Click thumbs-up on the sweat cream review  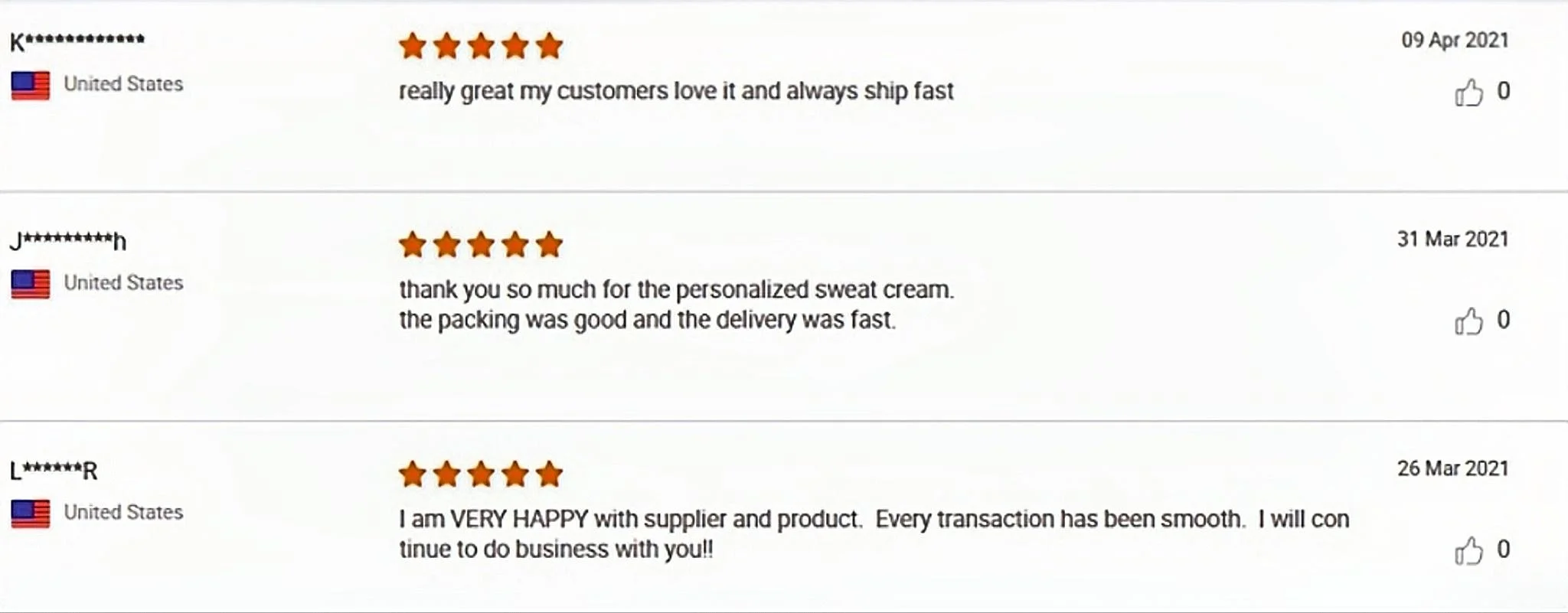click(x=1468, y=321)
